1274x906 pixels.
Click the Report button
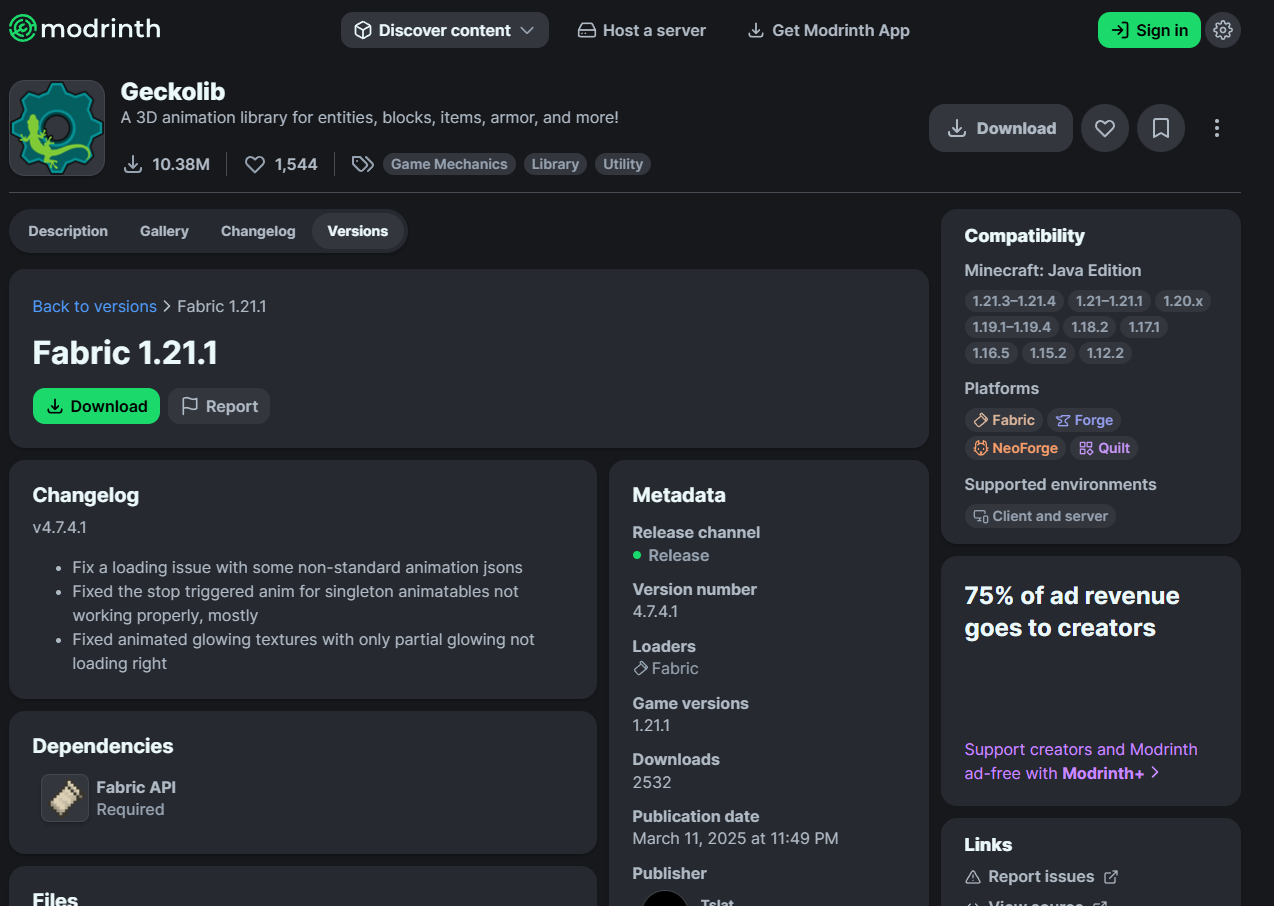(x=219, y=406)
